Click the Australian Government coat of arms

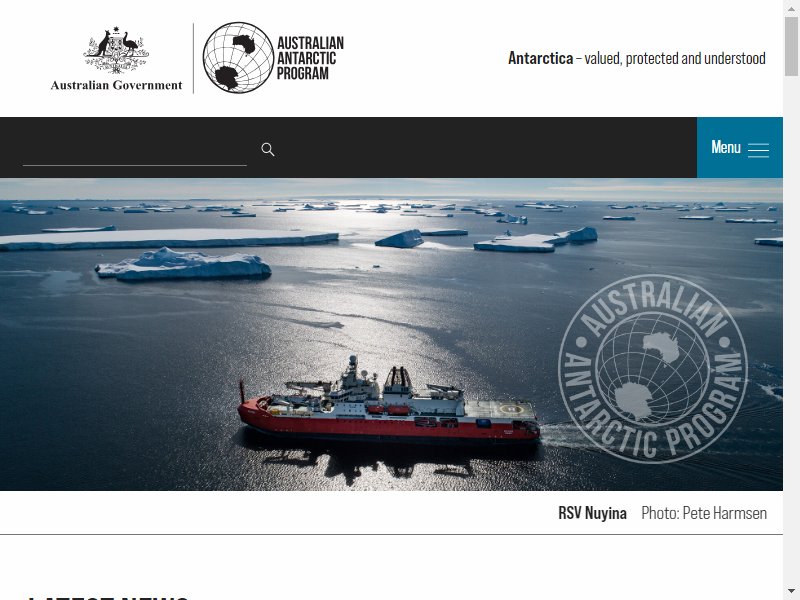pyautogui.click(x=116, y=49)
